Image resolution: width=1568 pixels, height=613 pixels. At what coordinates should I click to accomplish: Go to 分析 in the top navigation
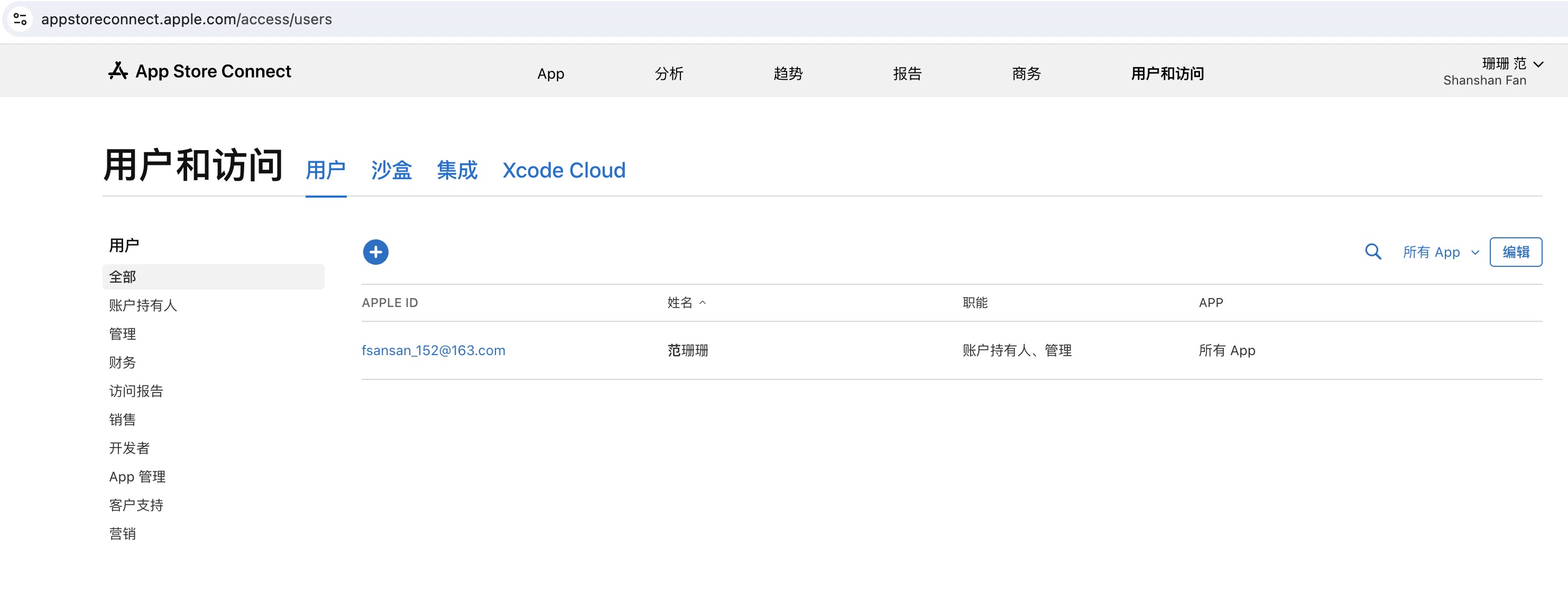[668, 73]
